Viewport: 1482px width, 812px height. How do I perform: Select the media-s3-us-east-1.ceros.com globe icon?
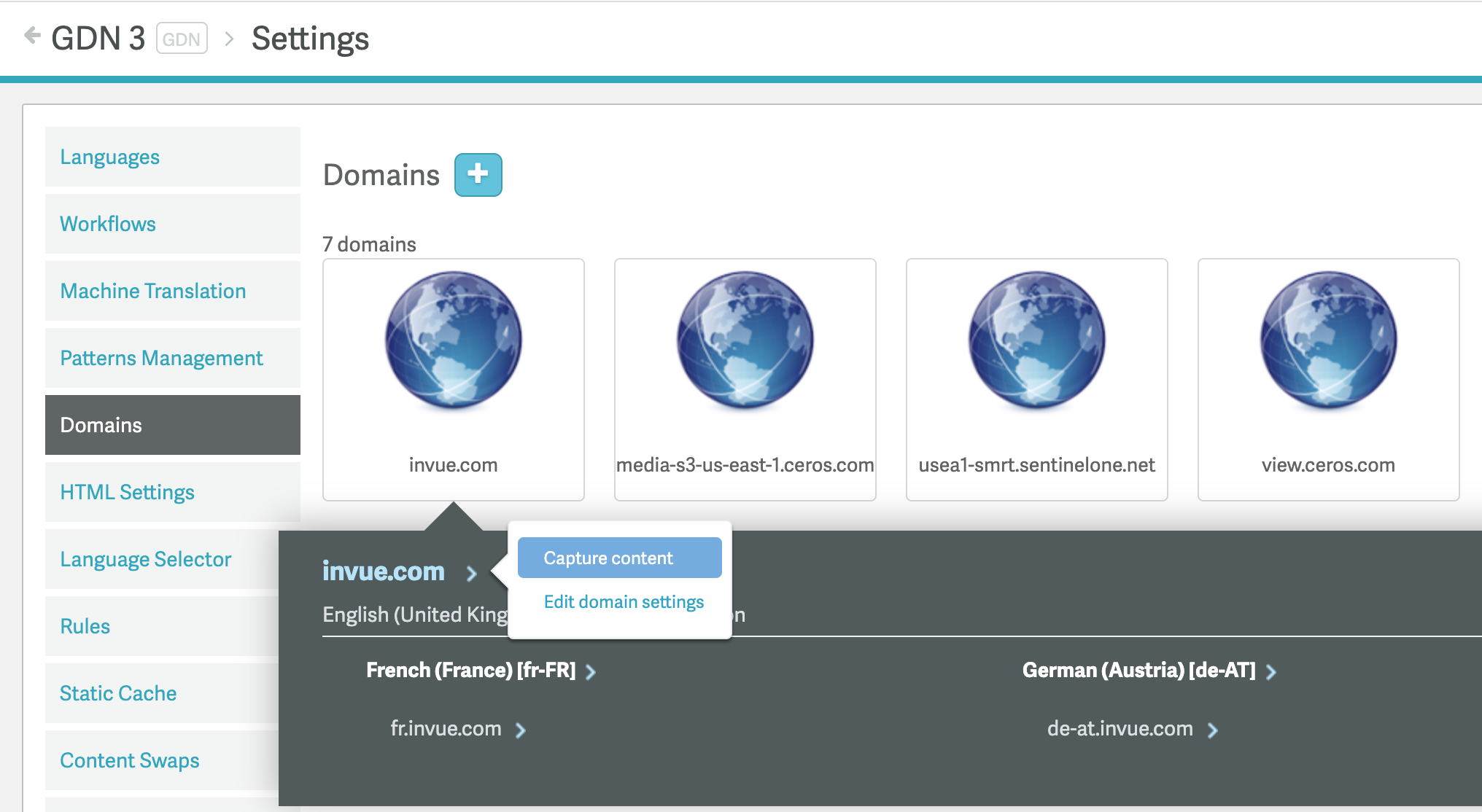745,340
